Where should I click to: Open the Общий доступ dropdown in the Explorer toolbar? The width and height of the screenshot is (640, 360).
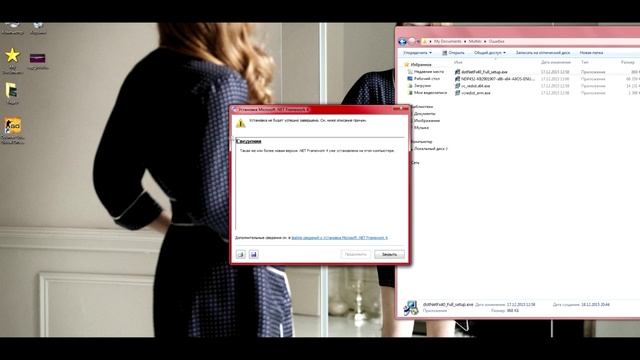pos(489,53)
